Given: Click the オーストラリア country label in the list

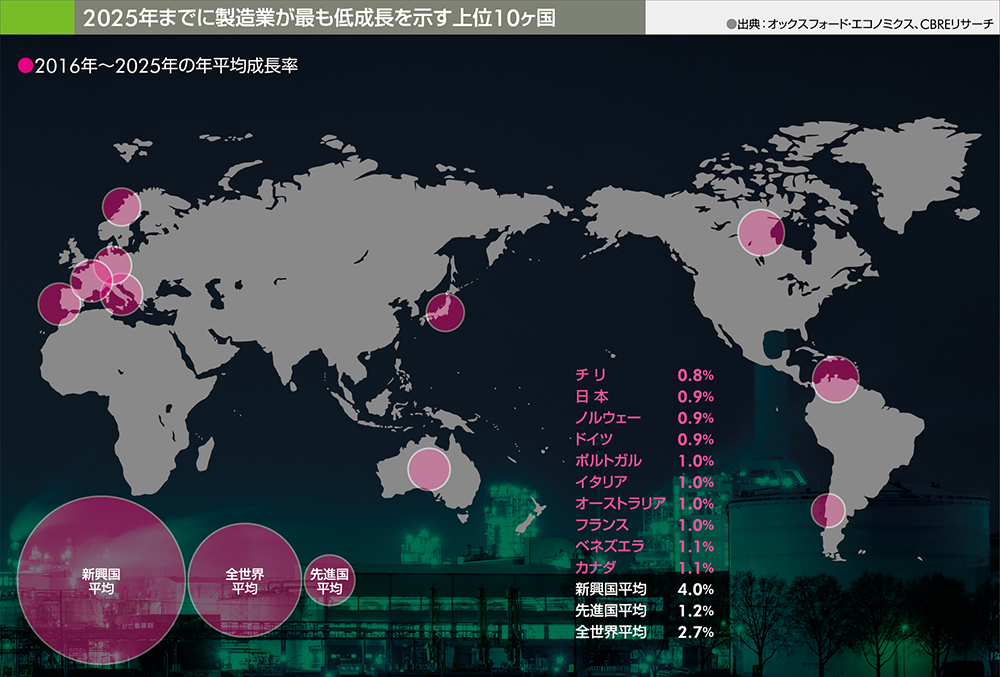Looking at the screenshot, I should [621, 504].
